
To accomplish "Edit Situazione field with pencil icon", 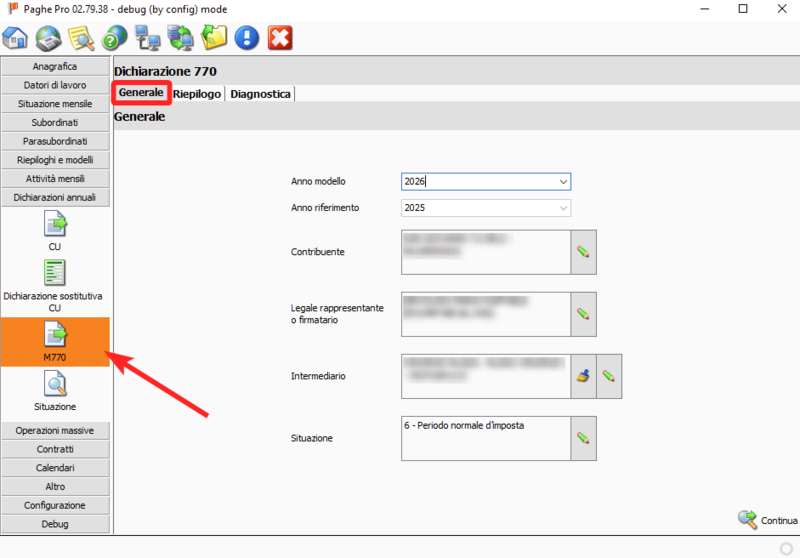I will [583, 438].
